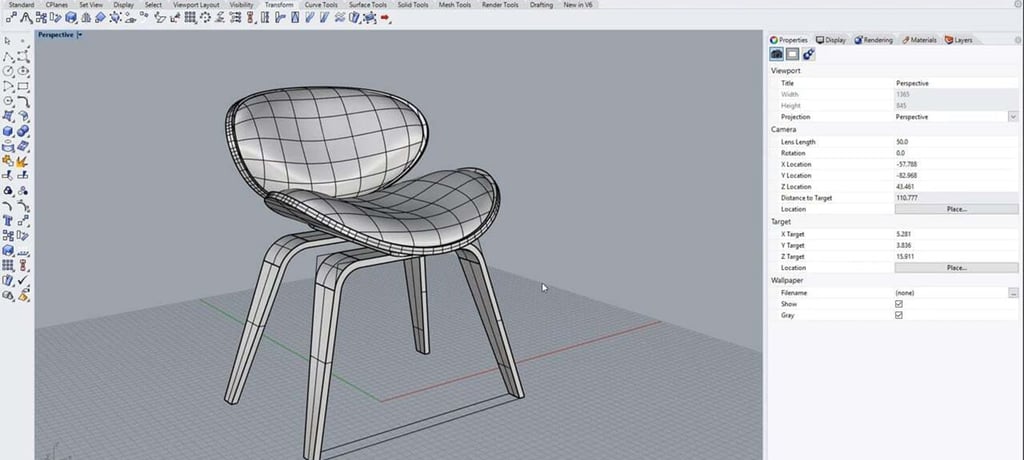Viewport: 1024px width, 460px height.
Task: Click Place button for target location
Action: [956, 268]
